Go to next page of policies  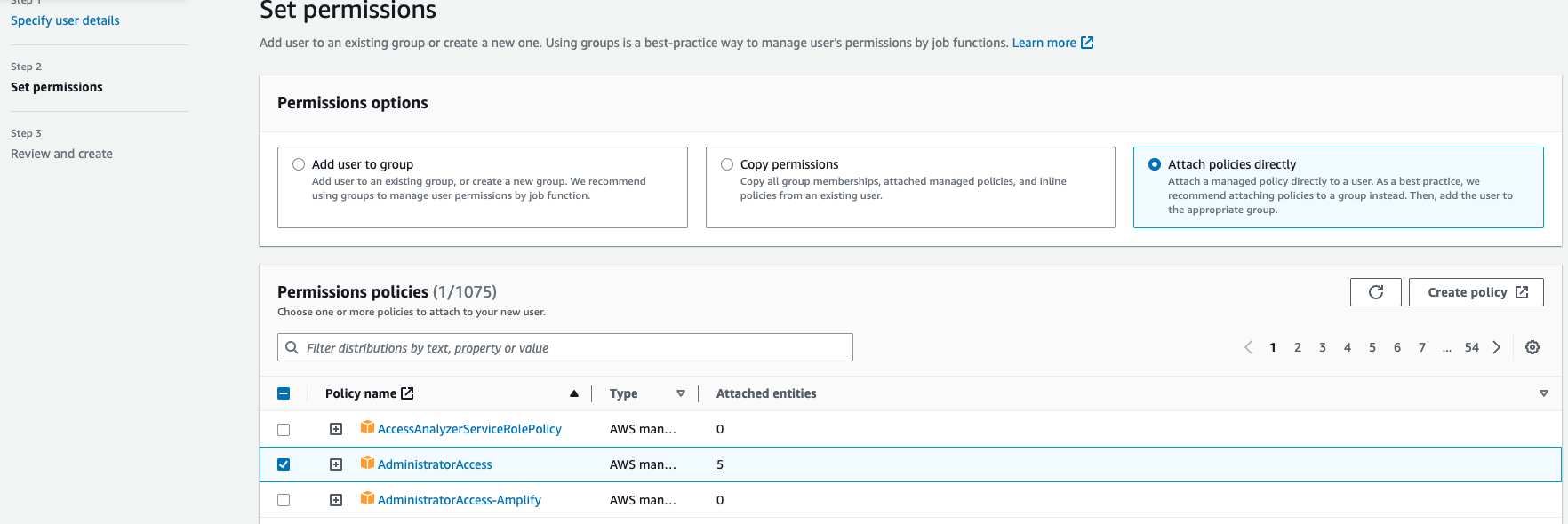tap(1497, 347)
